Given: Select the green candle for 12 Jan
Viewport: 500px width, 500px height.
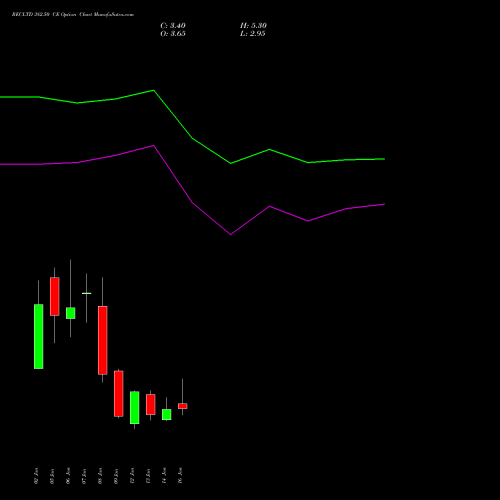Looking at the screenshot, I should tap(135, 408).
